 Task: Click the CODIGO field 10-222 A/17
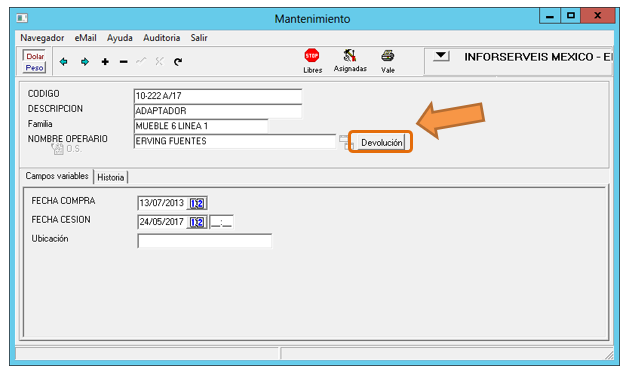click(218, 96)
